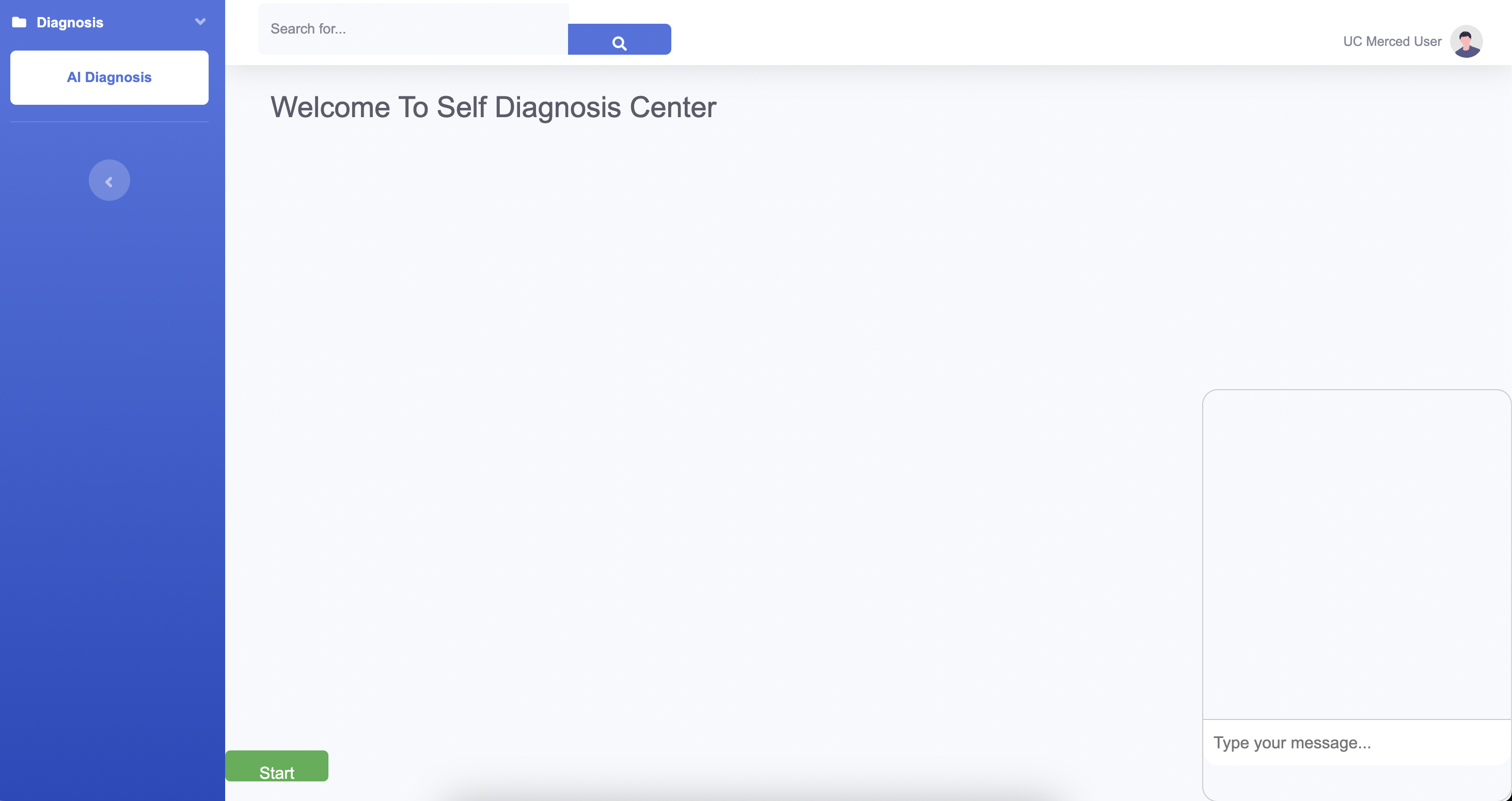The height and width of the screenshot is (801, 1512).
Task: Collapse the sidebar using the circular back arrow
Action: pyautogui.click(x=108, y=180)
